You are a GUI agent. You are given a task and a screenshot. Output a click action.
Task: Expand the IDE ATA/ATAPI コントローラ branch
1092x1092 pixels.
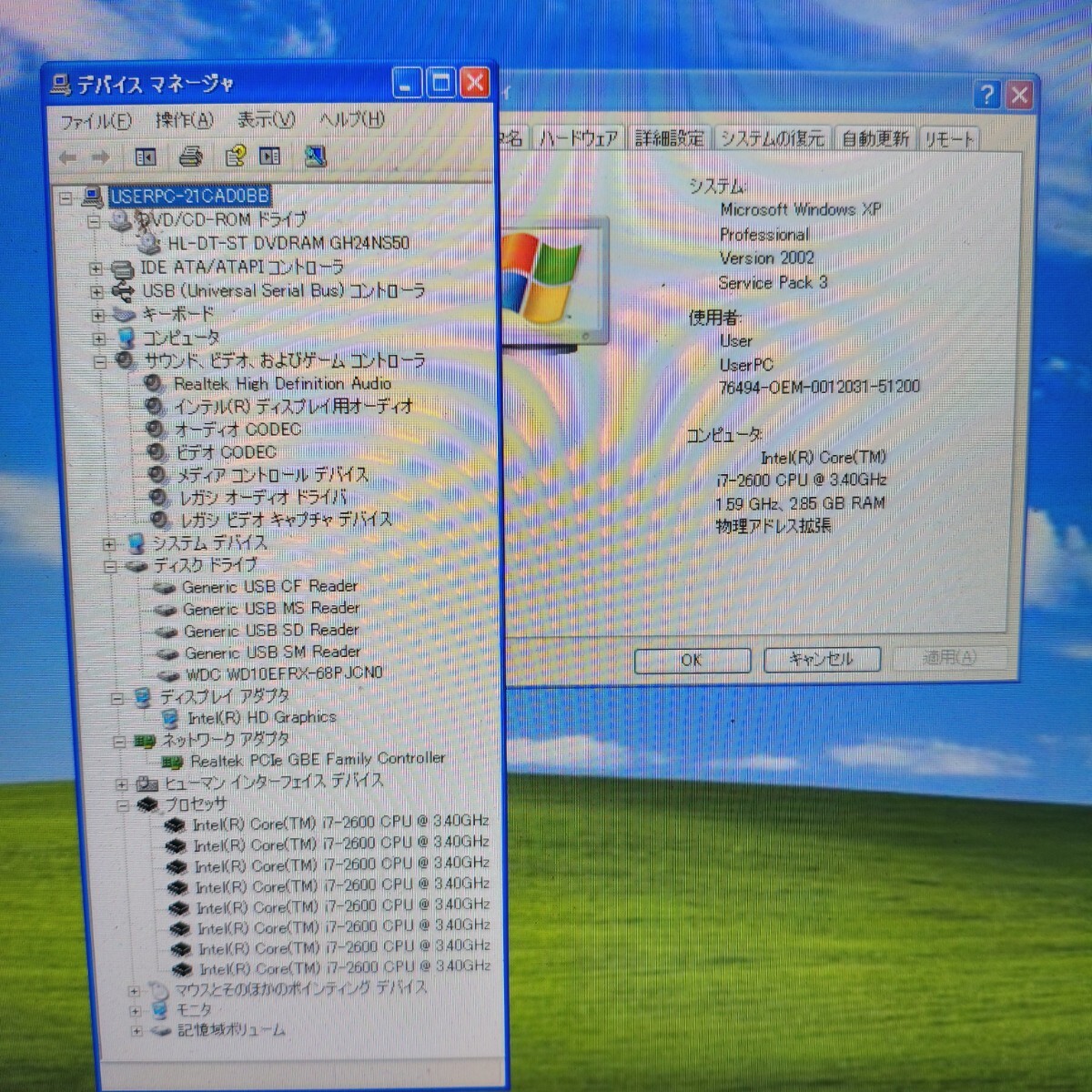coord(96,268)
